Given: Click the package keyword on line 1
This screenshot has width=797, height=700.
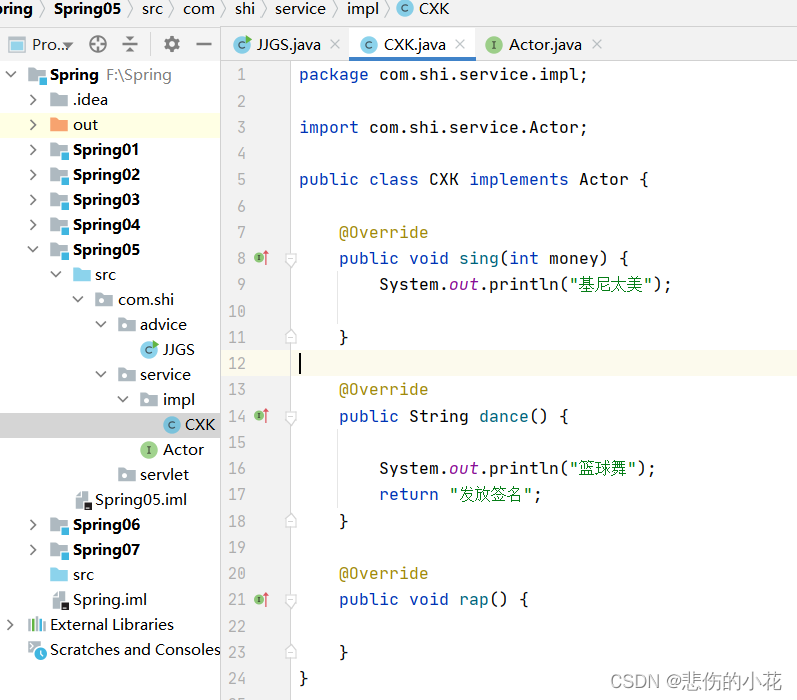Looking at the screenshot, I should [x=333, y=75].
